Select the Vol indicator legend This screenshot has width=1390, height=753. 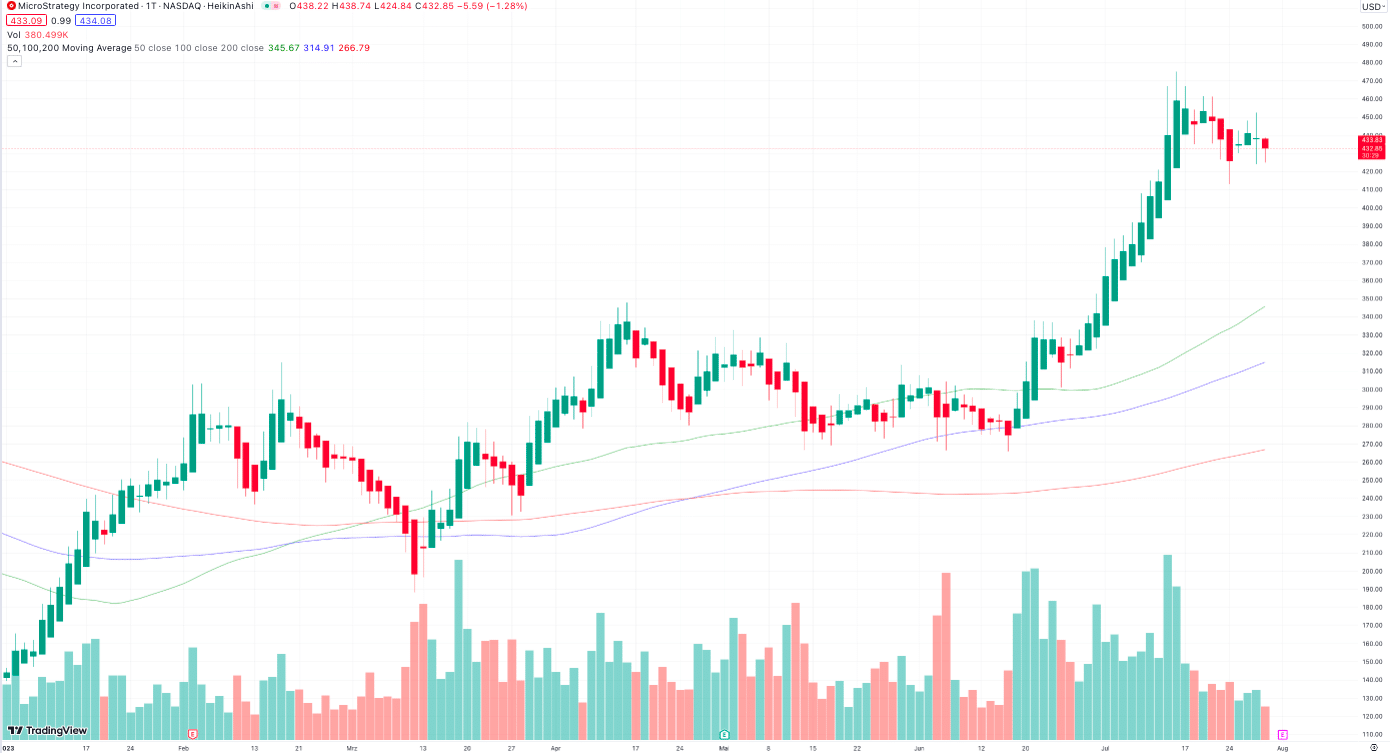tap(14, 34)
